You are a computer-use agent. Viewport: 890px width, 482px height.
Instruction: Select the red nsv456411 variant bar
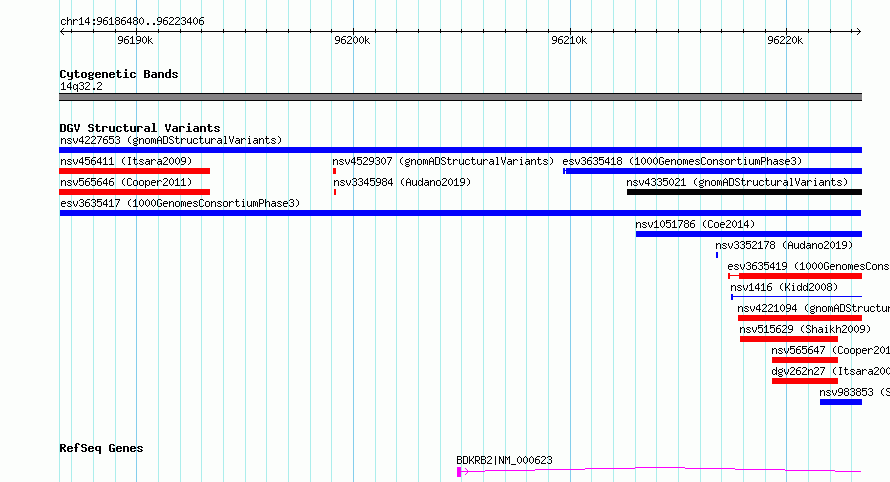[135, 171]
